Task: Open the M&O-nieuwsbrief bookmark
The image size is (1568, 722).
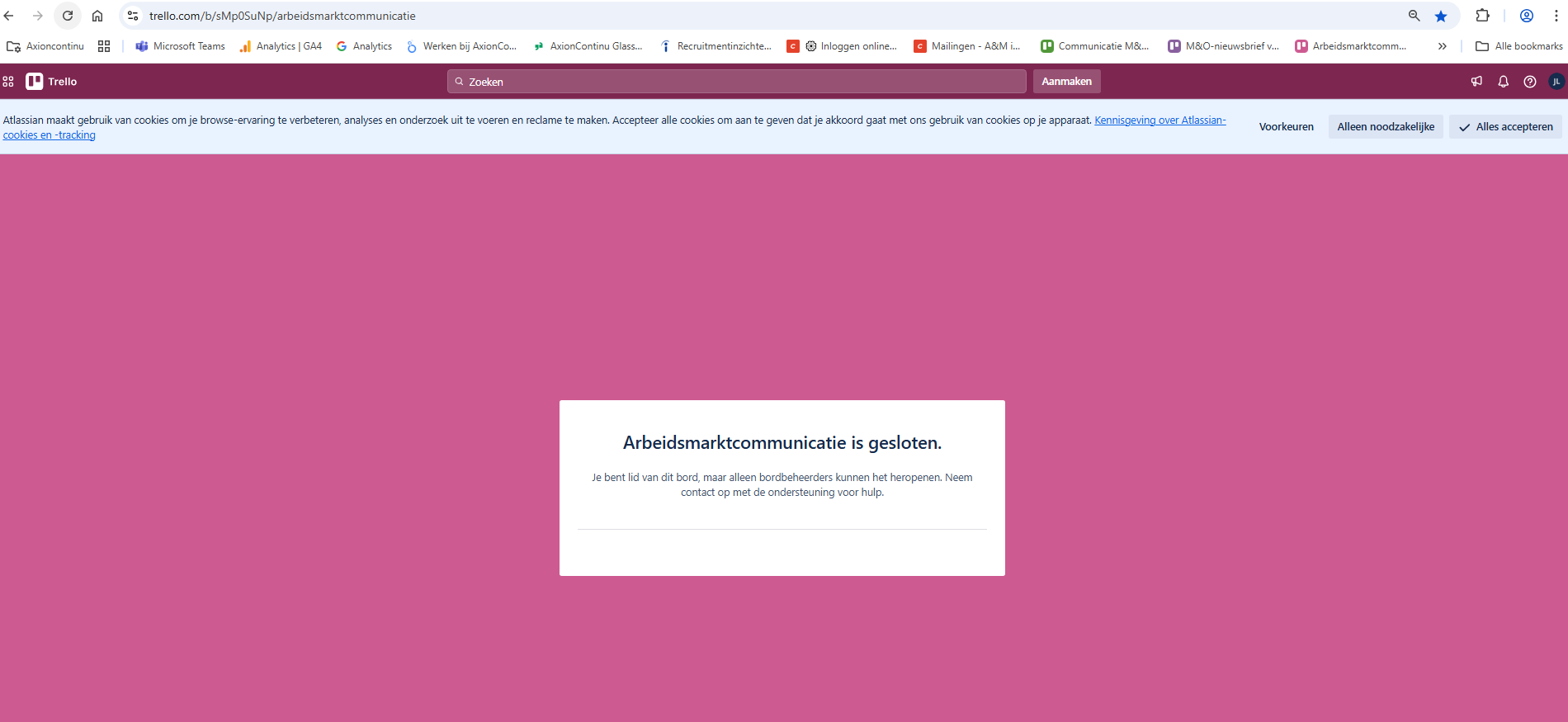Action: click(x=1223, y=46)
